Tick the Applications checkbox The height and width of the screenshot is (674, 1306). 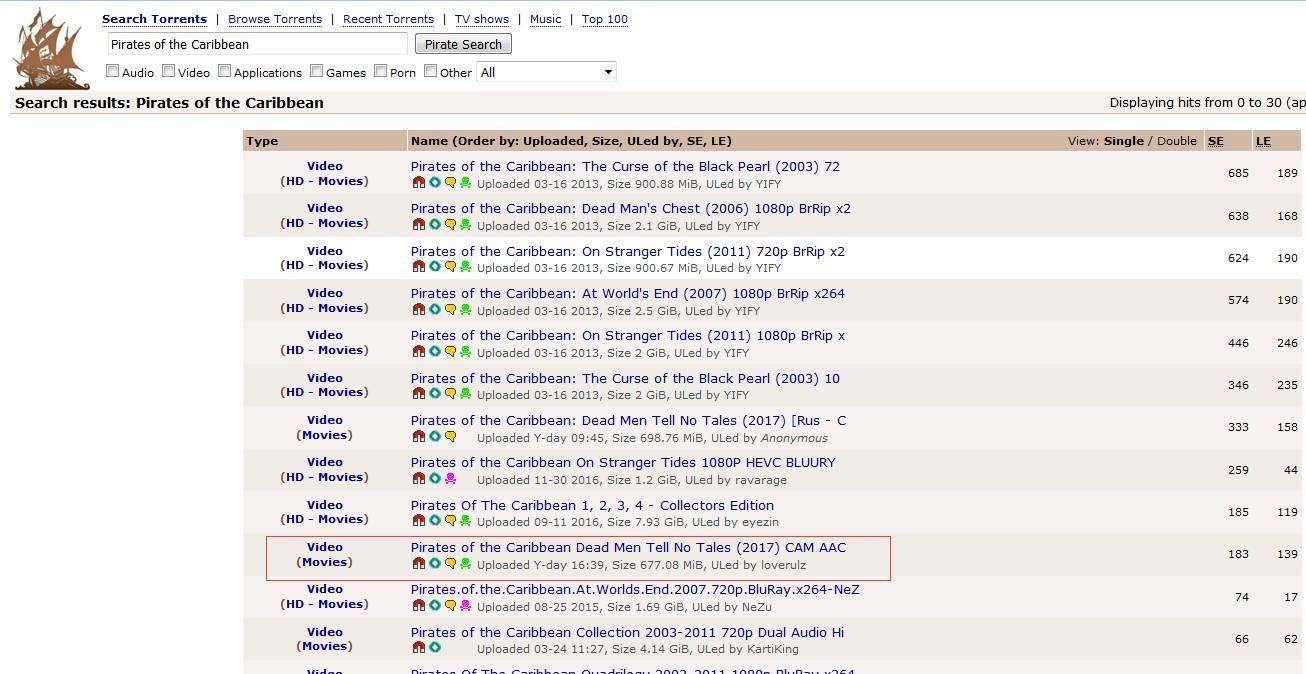pyautogui.click(x=225, y=71)
